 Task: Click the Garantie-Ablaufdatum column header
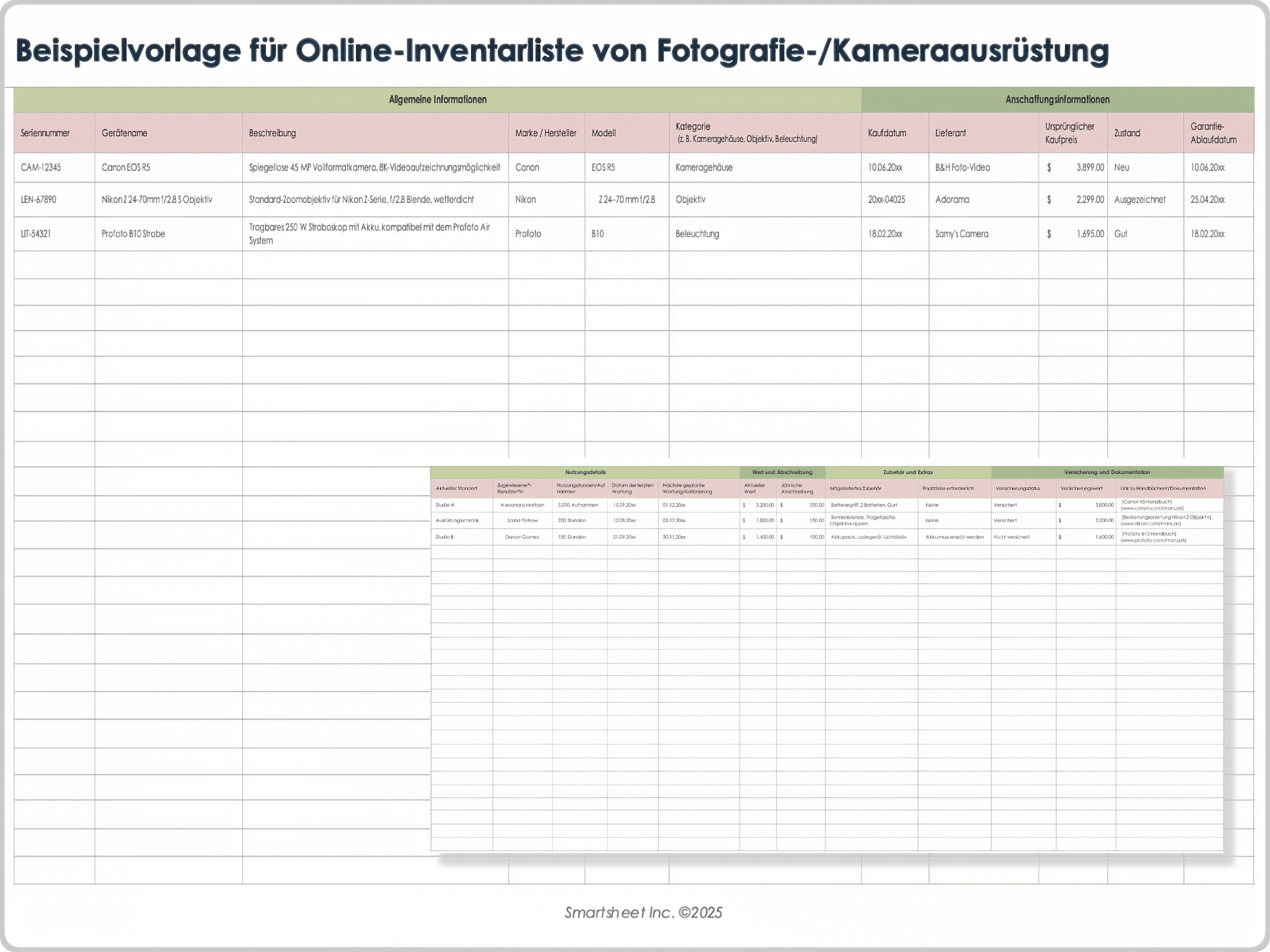pyautogui.click(x=1213, y=133)
